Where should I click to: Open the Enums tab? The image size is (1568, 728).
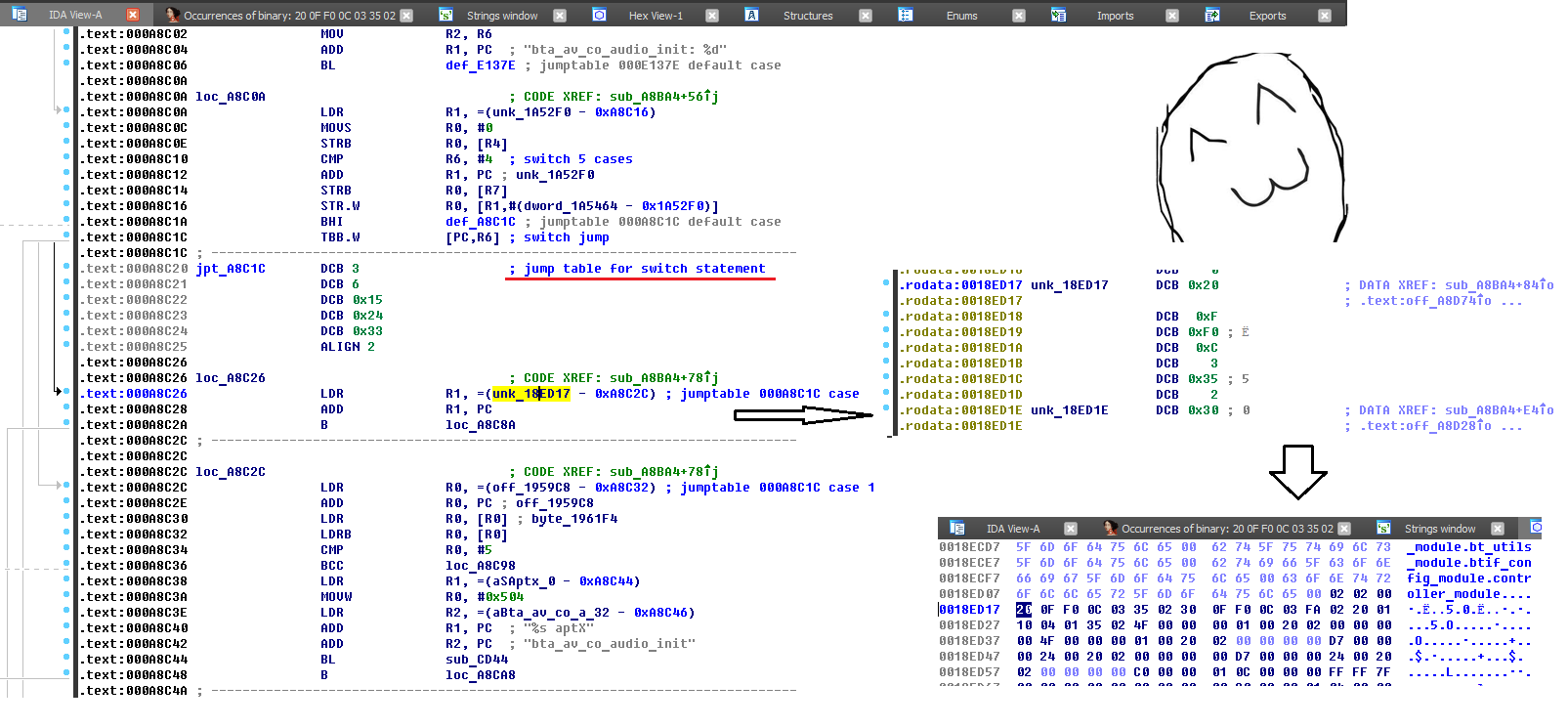click(961, 16)
